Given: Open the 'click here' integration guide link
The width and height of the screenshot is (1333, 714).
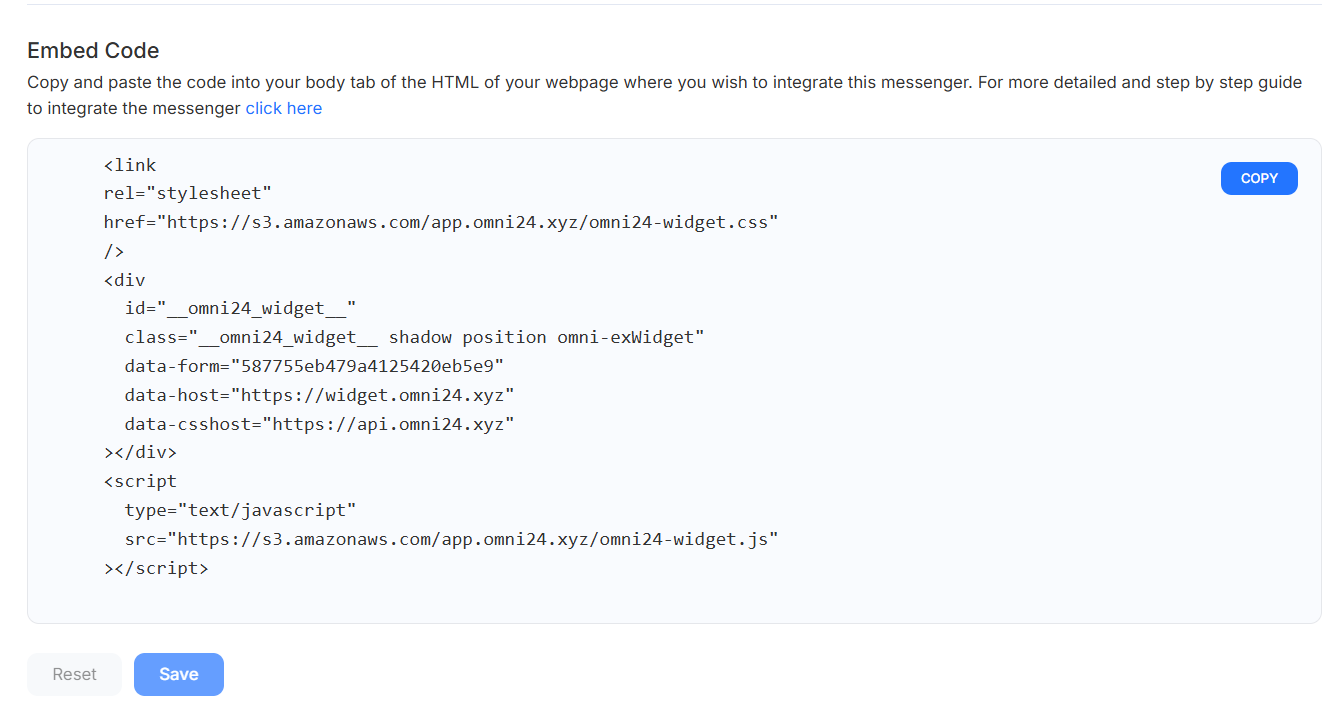Looking at the screenshot, I should (284, 108).
